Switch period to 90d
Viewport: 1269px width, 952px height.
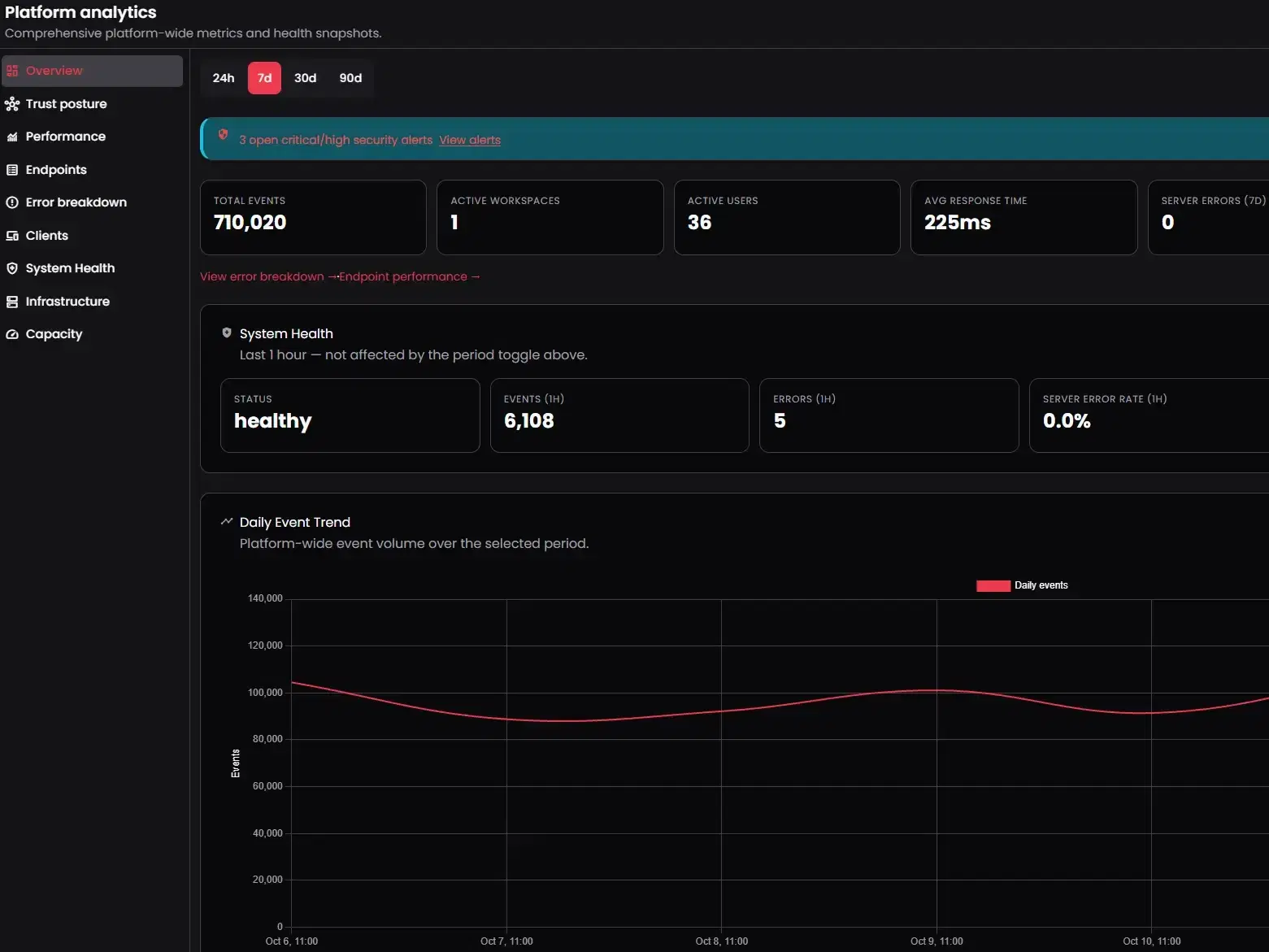coord(350,78)
